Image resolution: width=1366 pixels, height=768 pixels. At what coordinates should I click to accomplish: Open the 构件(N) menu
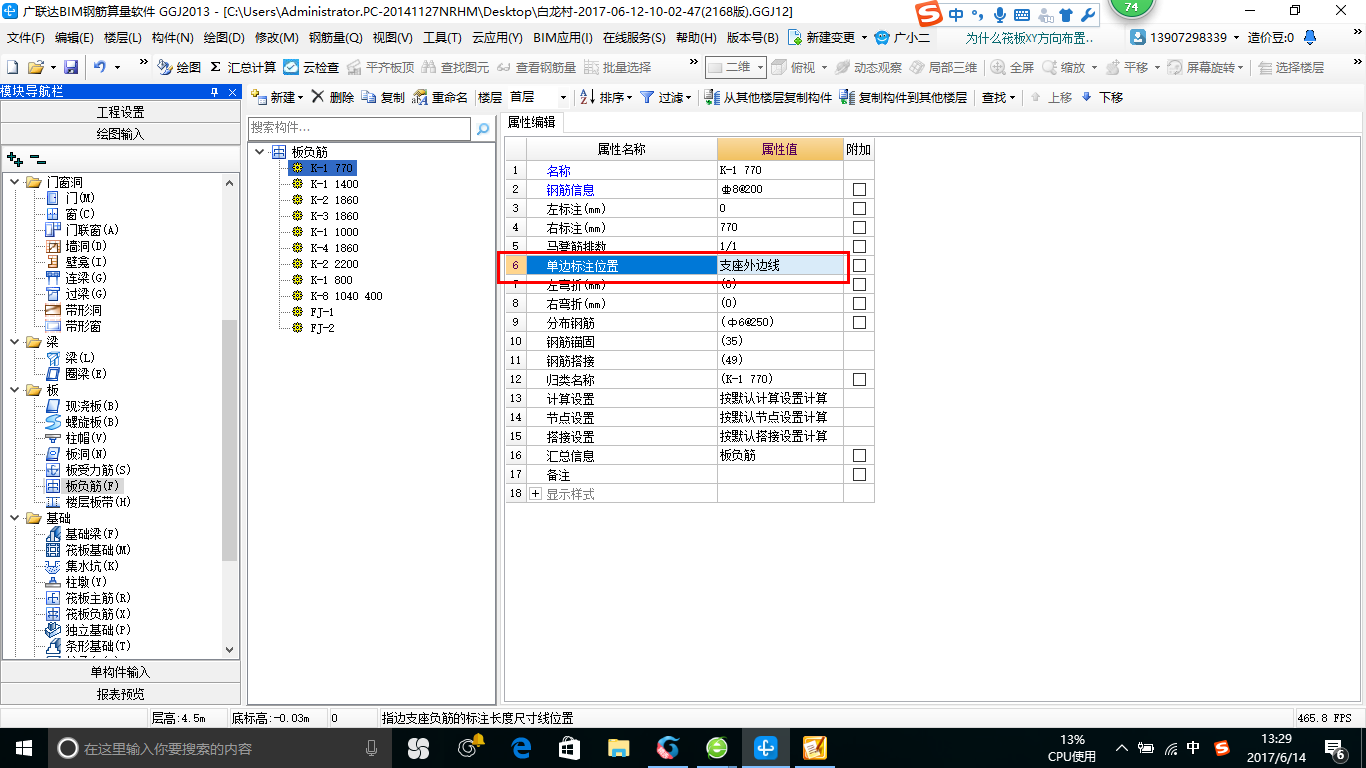pyautogui.click(x=173, y=37)
